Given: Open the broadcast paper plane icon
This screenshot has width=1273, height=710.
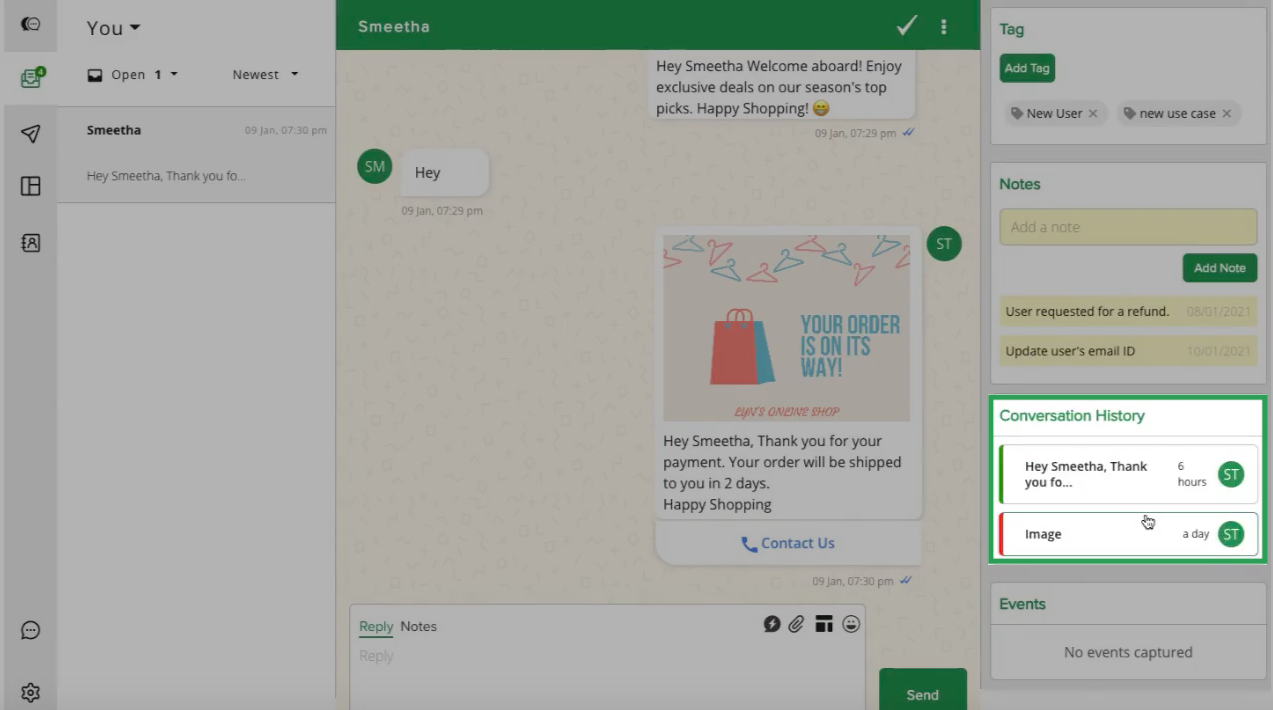Looking at the screenshot, I should (31, 134).
